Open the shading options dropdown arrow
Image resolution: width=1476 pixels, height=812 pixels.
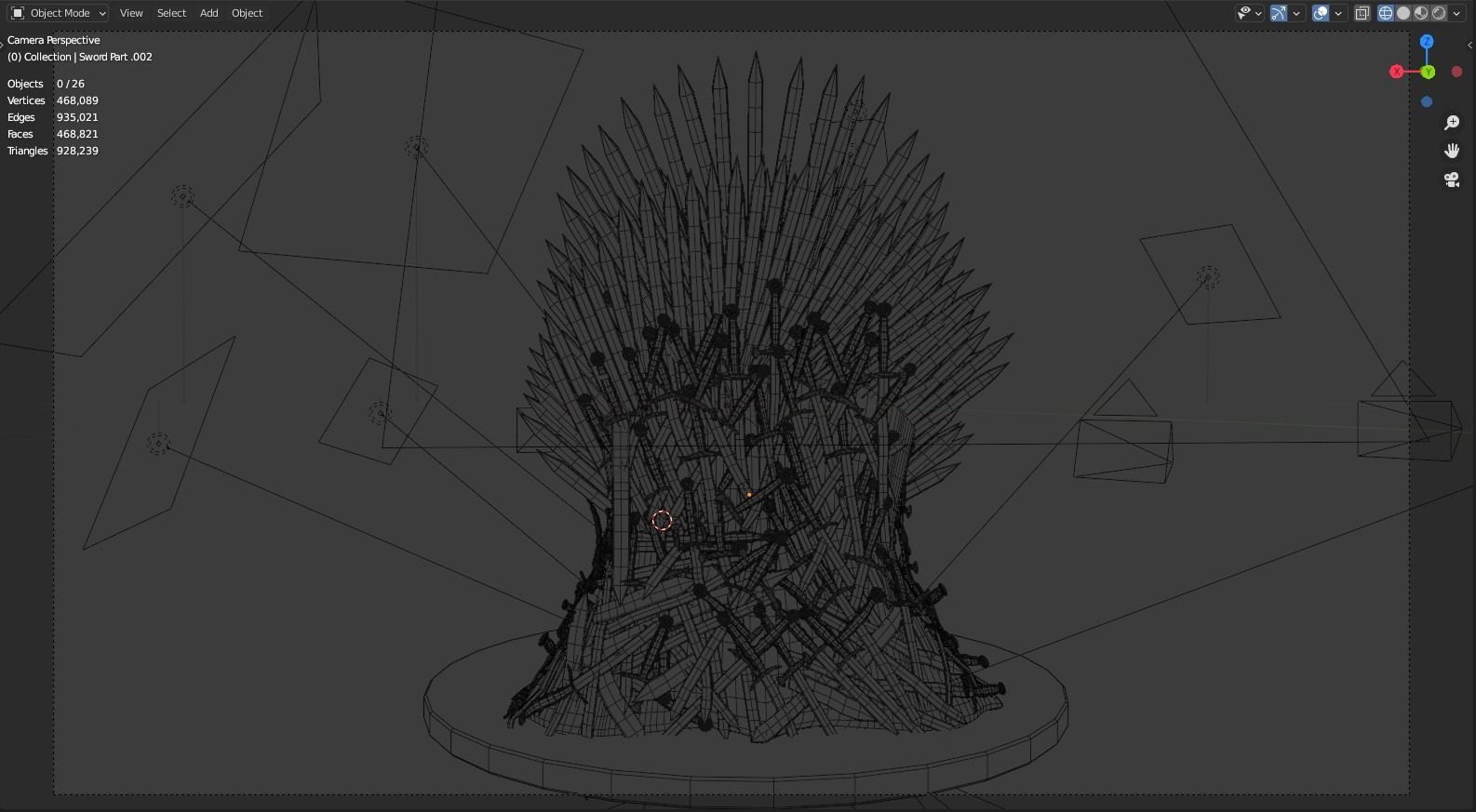[1456, 13]
